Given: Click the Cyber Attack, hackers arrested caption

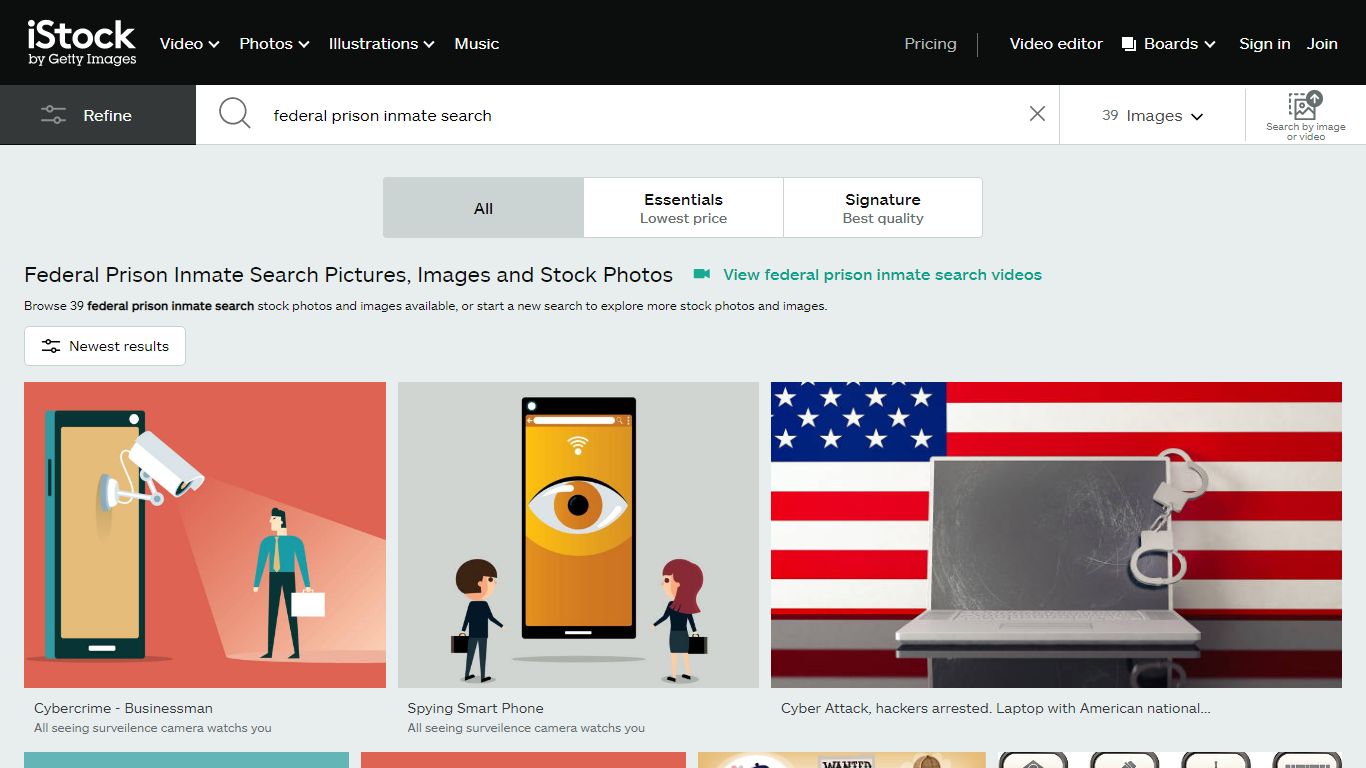Looking at the screenshot, I should coord(996,708).
